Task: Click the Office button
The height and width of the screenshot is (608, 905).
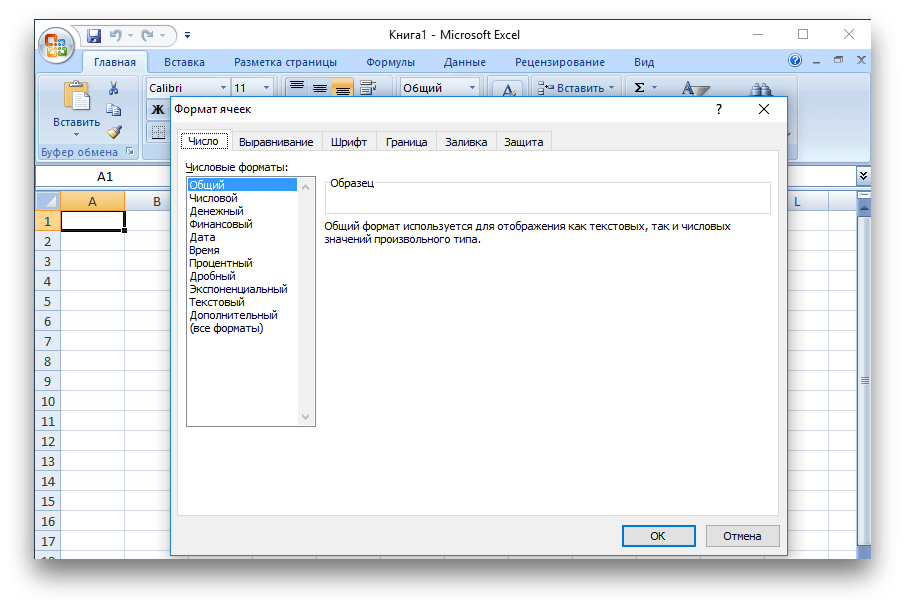Action: (56, 44)
